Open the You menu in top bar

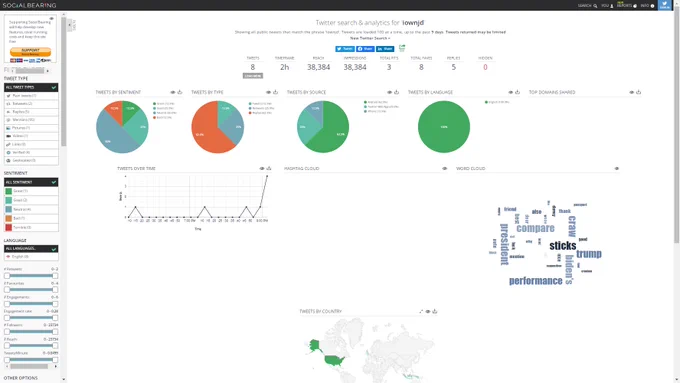coord(607,6)
